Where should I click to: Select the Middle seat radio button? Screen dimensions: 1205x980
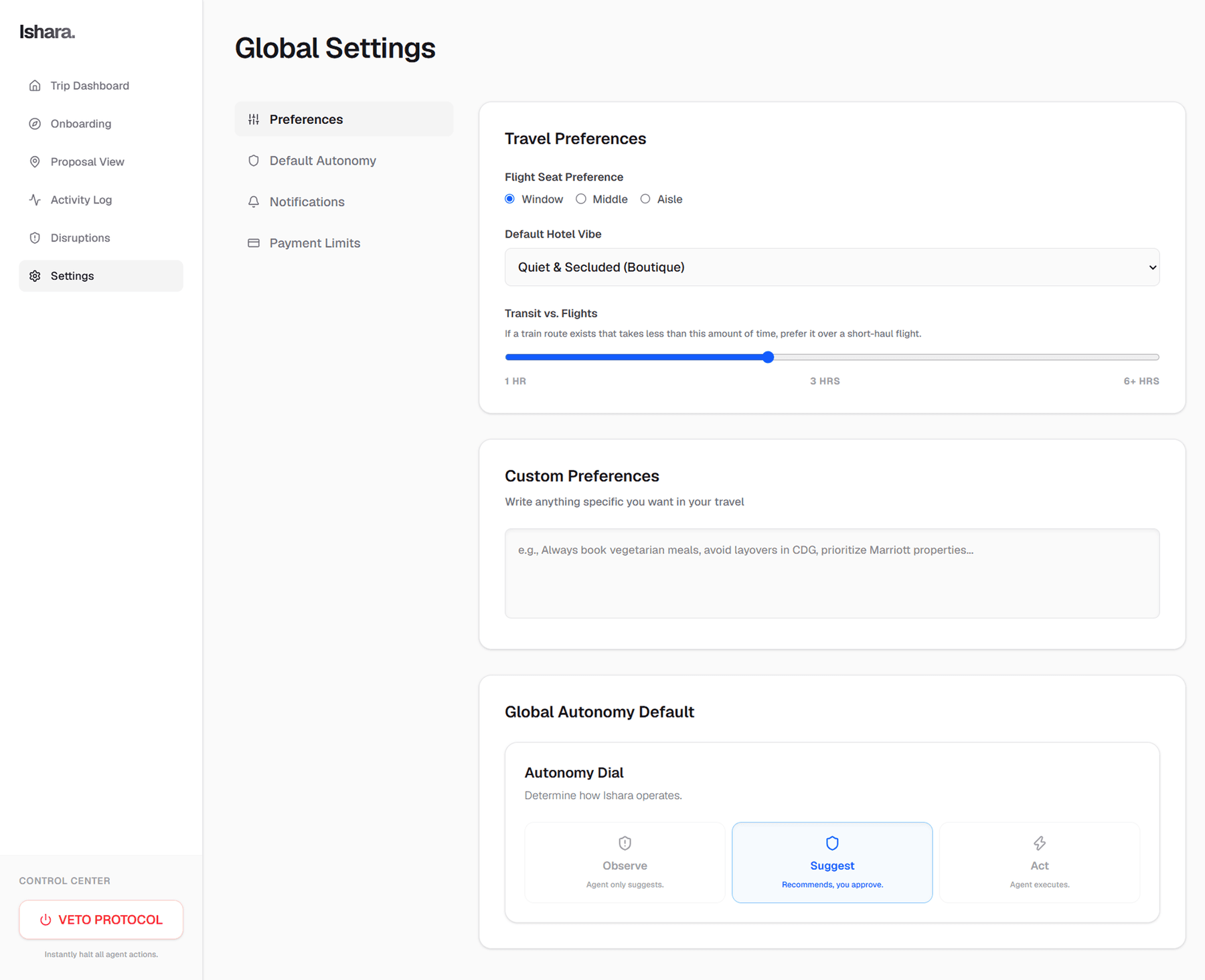point(581,199)
